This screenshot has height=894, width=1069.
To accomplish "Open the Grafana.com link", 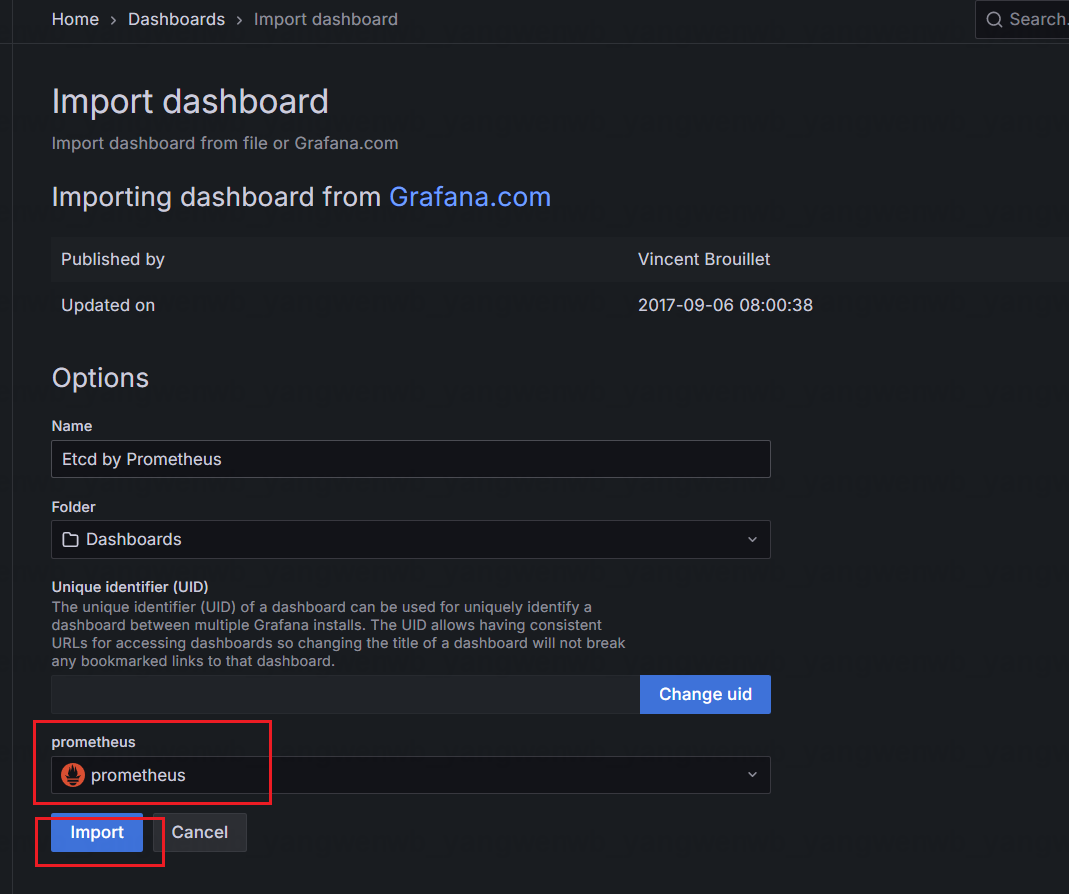I will click(470, 196).
